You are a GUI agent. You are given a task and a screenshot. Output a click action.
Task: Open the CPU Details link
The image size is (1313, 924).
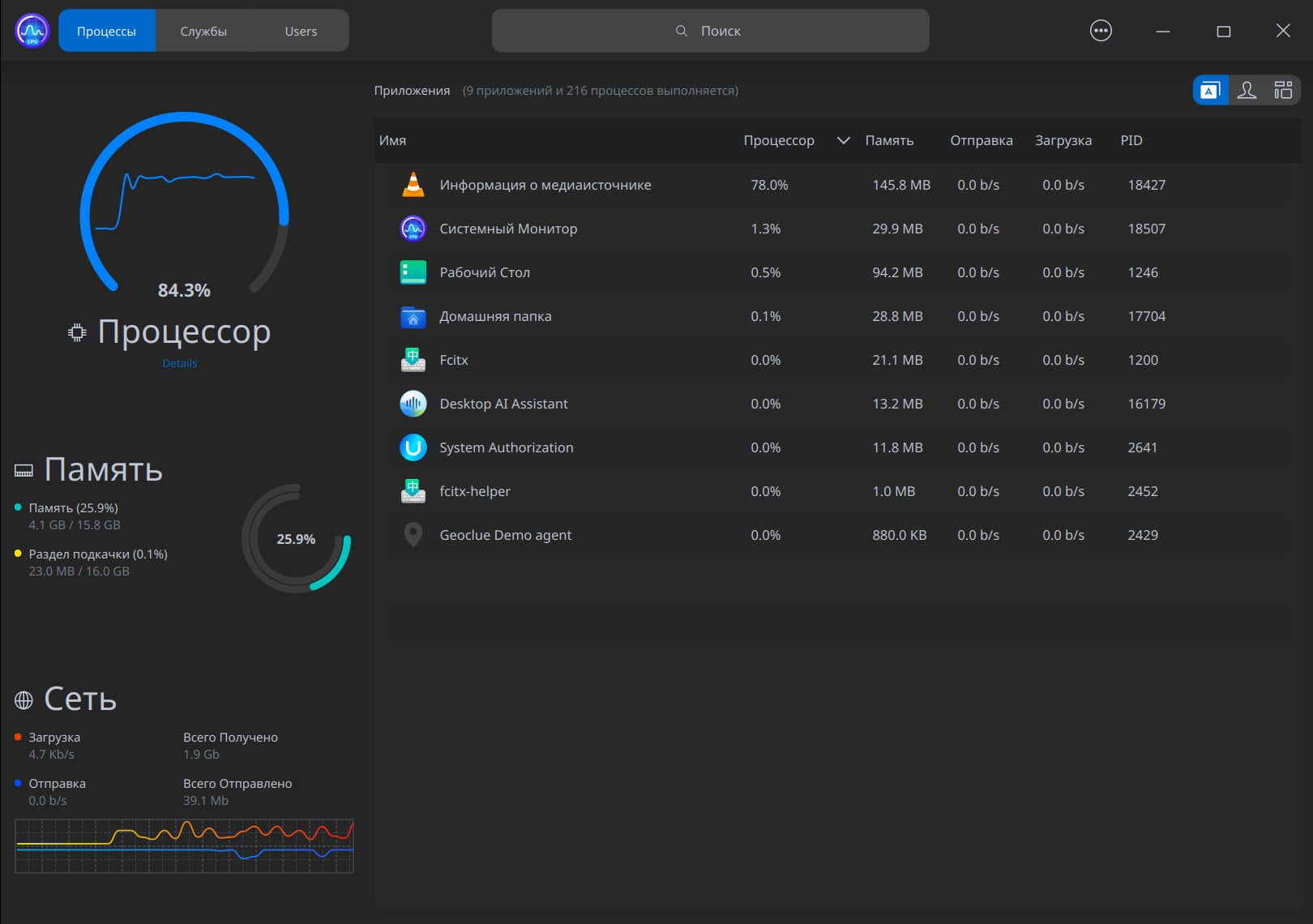click(x=180, y=363)
